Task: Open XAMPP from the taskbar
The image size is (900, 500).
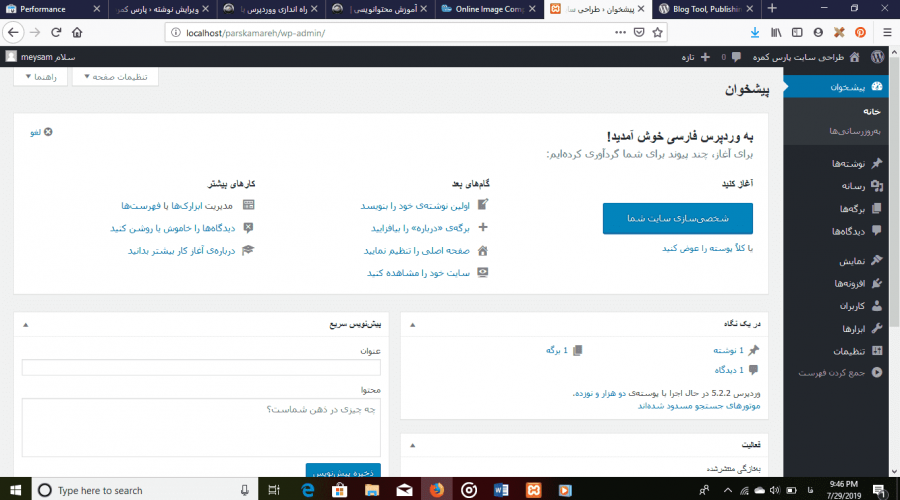Action: [534, 490]
